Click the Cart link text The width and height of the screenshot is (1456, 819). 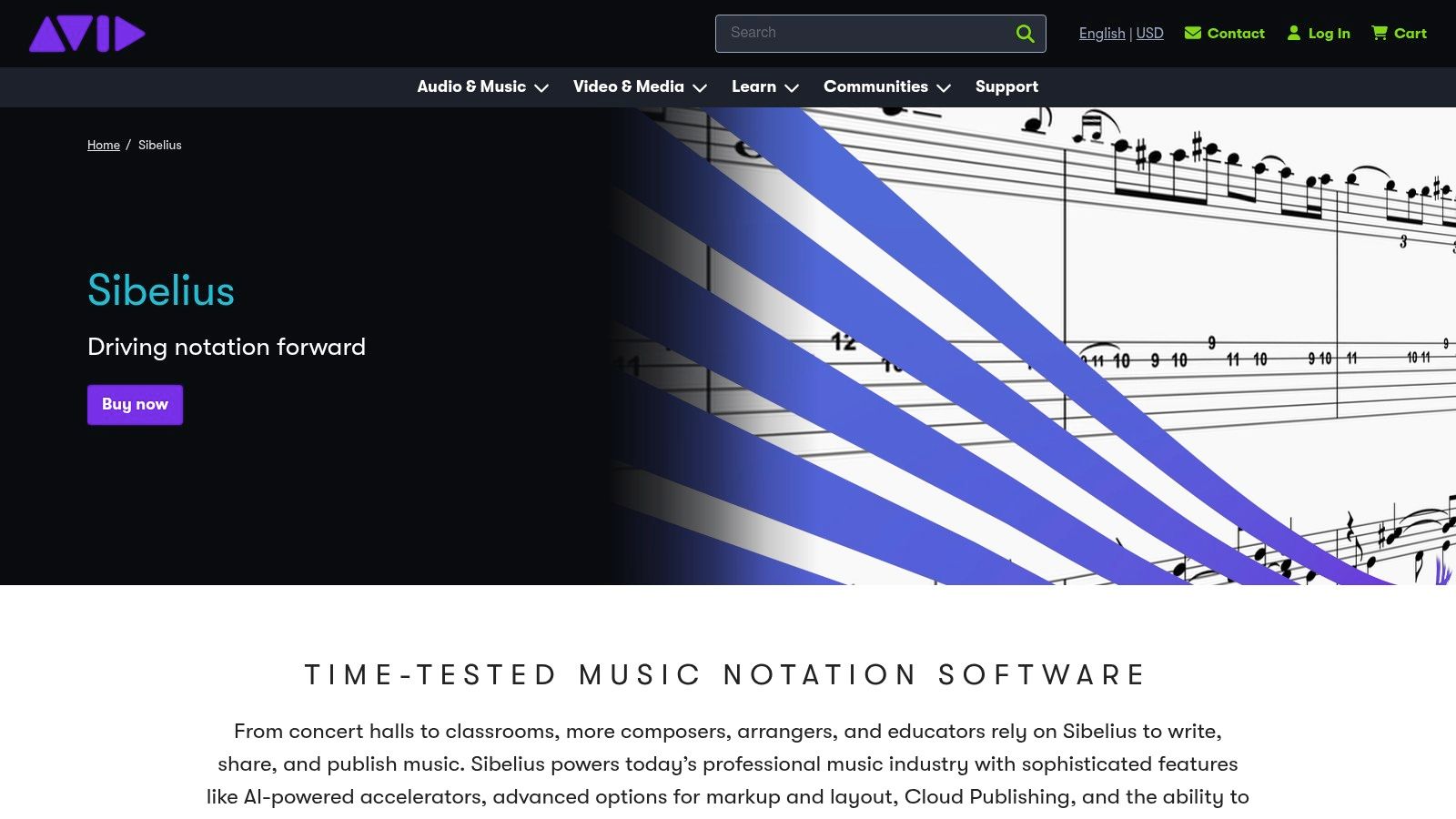pos(1411,33)
